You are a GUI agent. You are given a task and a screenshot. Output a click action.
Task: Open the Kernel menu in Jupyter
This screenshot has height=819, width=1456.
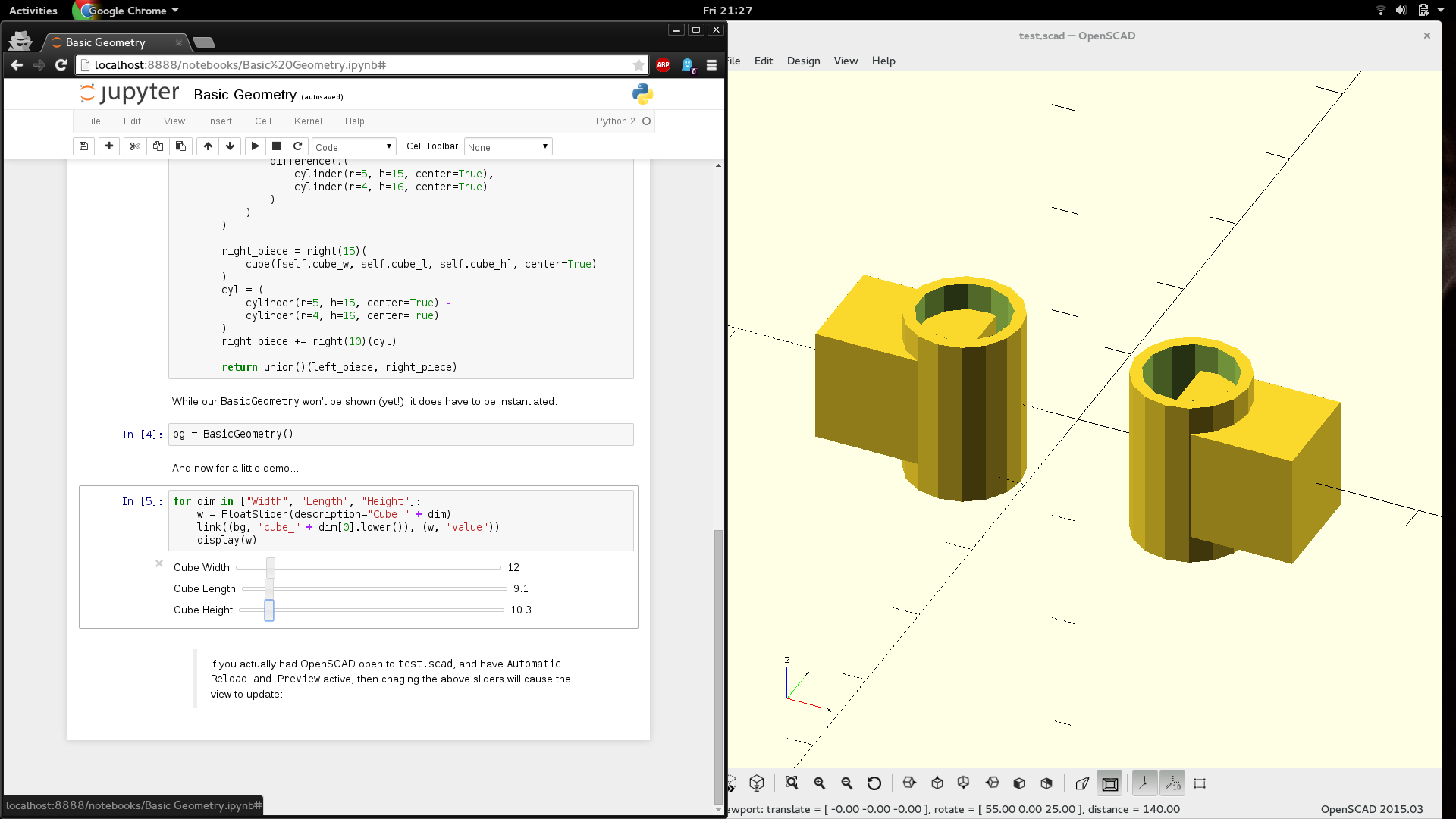[308, 121]
